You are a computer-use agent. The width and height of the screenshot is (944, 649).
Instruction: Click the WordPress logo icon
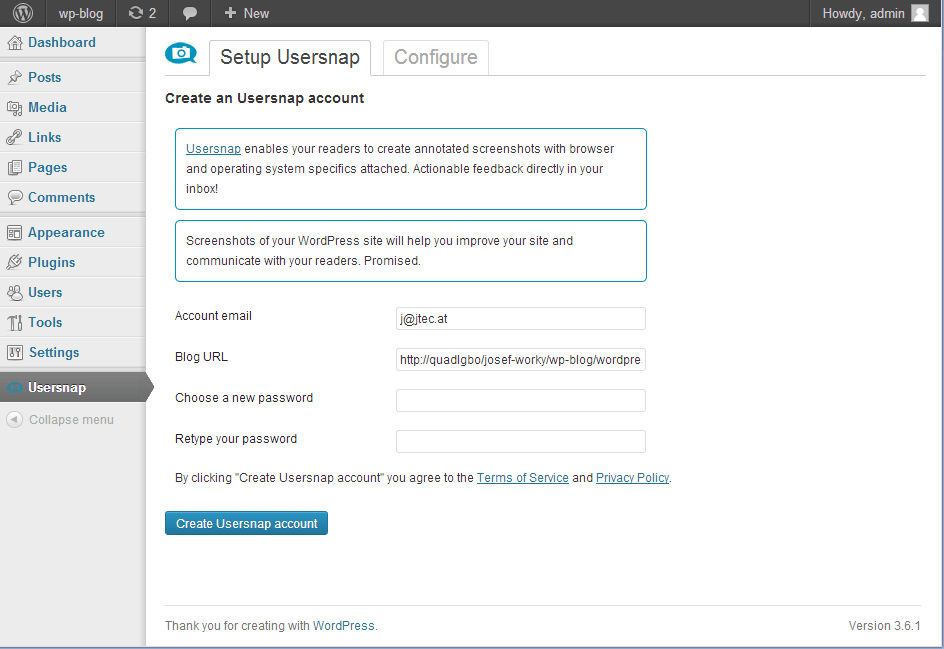tap(23, 13)
